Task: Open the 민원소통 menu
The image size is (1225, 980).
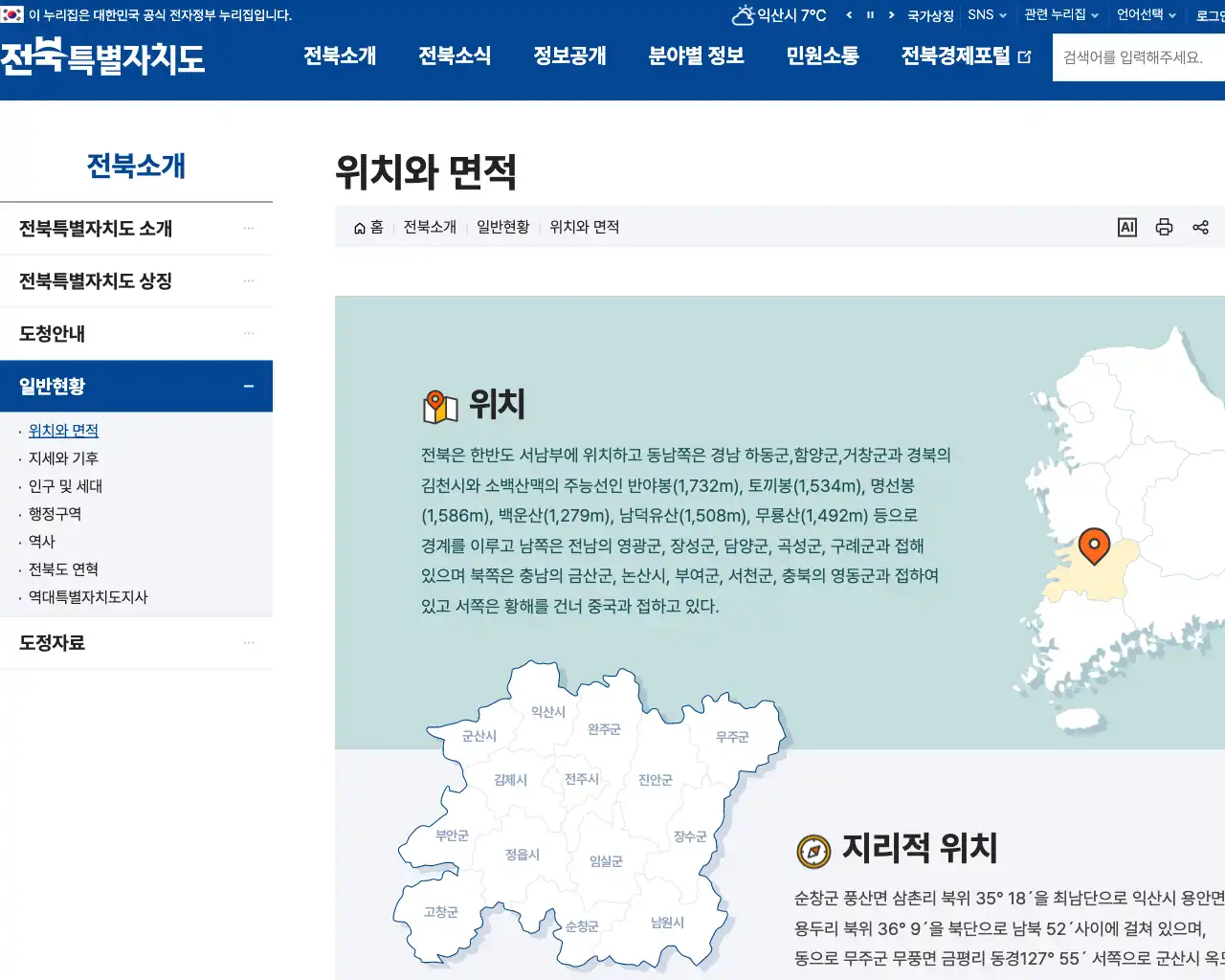Action: point(821,56)
